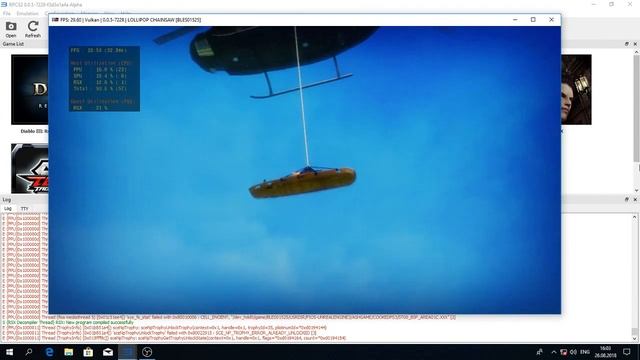Switch to the TTY tab
The image size is (640, 360).
[x=24, y=209]
